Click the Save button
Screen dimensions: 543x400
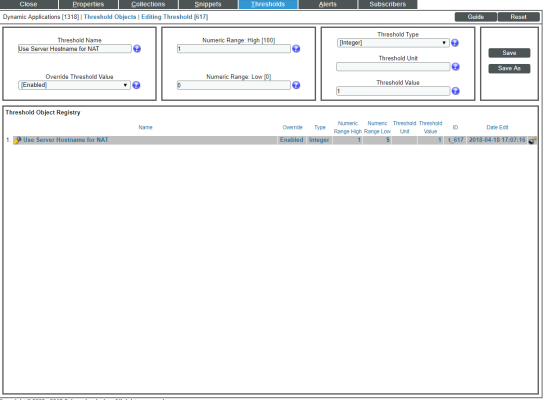[509, 53]
